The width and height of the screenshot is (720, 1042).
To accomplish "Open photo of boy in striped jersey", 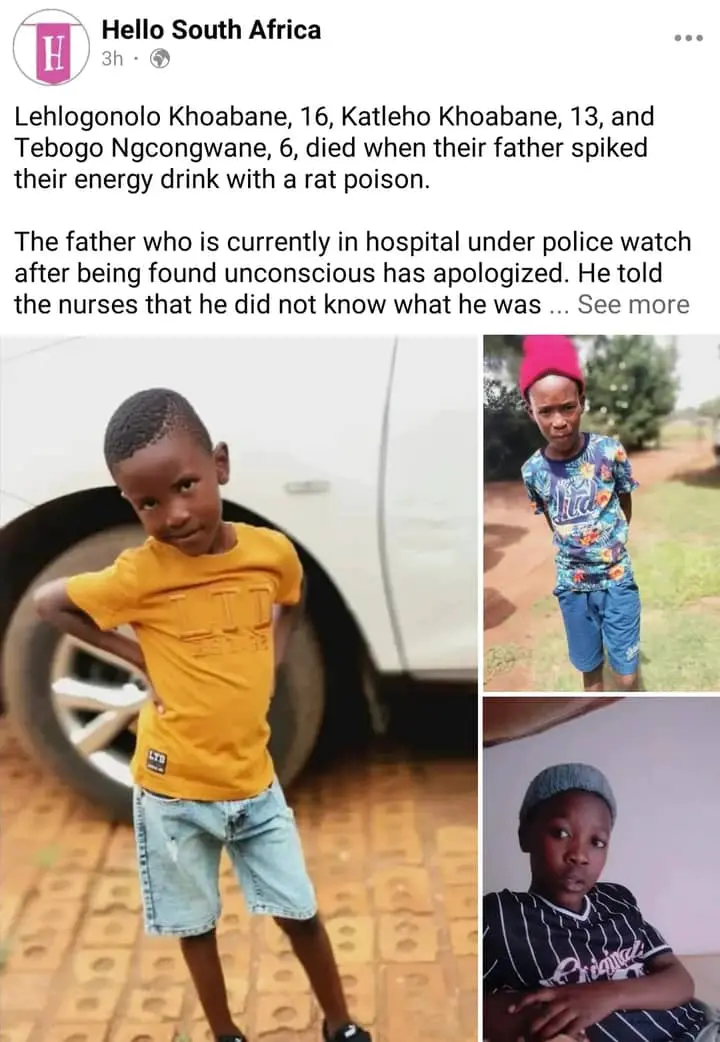I will (x=602, y=870).
